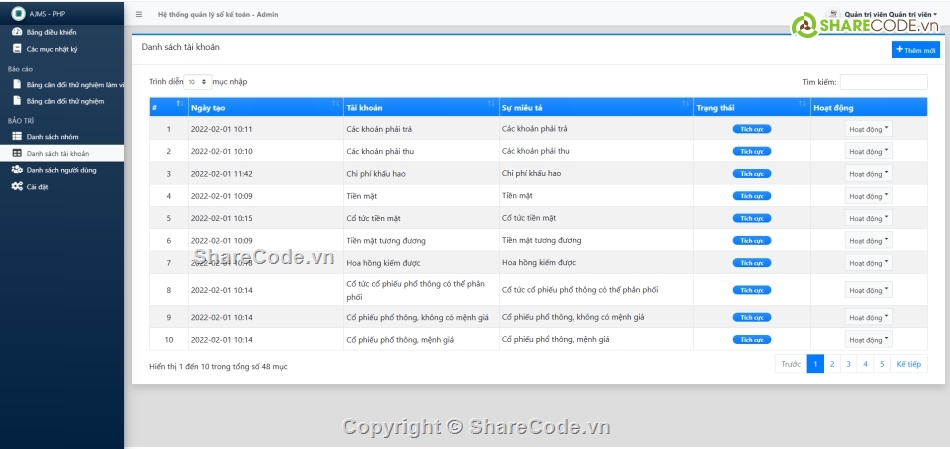Image resolution: width=950 pixels, height=449 pixels.
Task: Click the Thêm mới button
Action: [915, 49]
